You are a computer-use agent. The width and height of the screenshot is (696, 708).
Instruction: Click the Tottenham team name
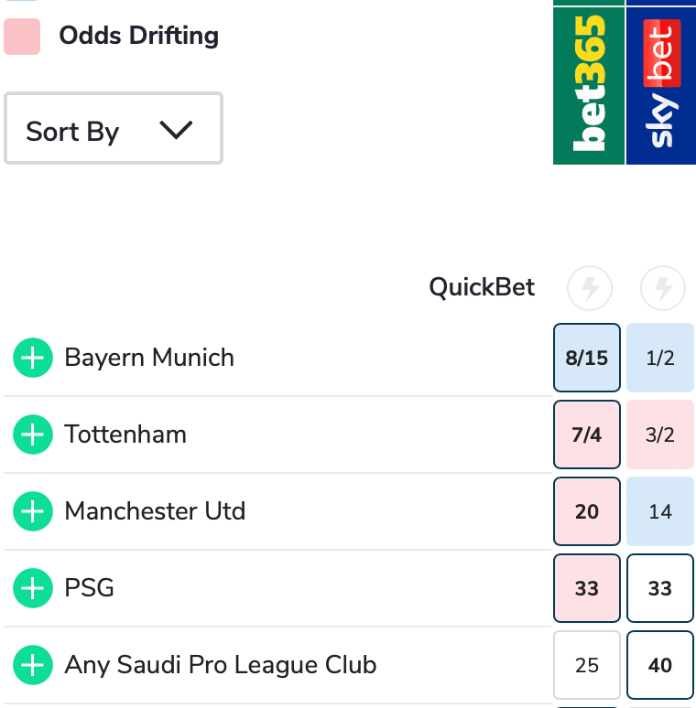[x=125, y=435]
